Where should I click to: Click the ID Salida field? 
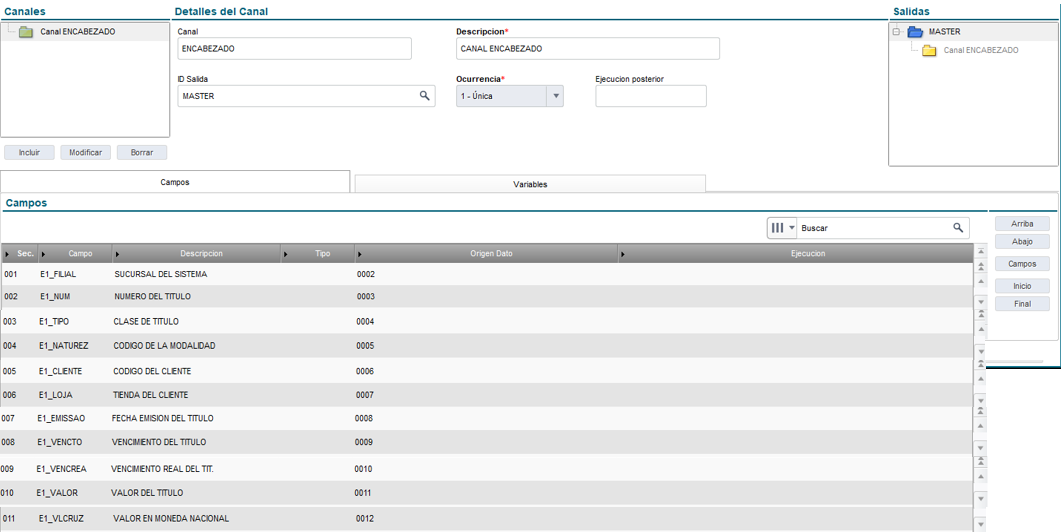[306, 96]
